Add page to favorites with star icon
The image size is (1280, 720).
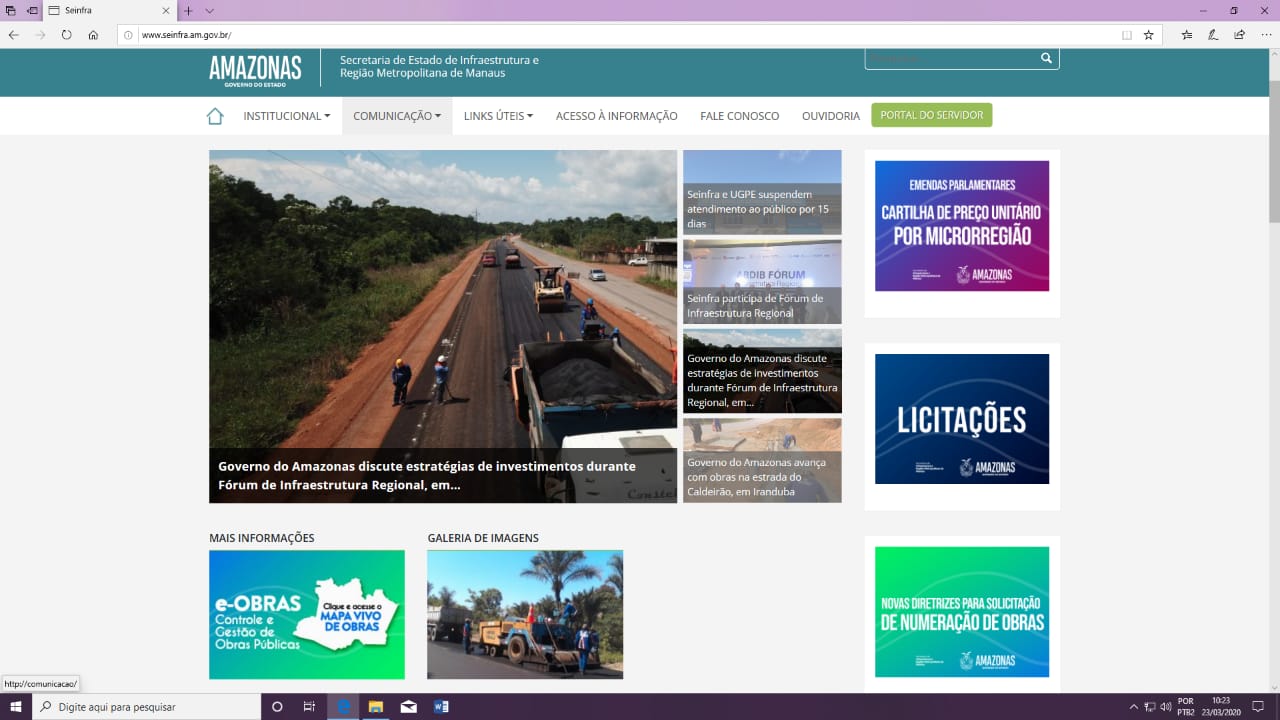[x=1149, y=34]
